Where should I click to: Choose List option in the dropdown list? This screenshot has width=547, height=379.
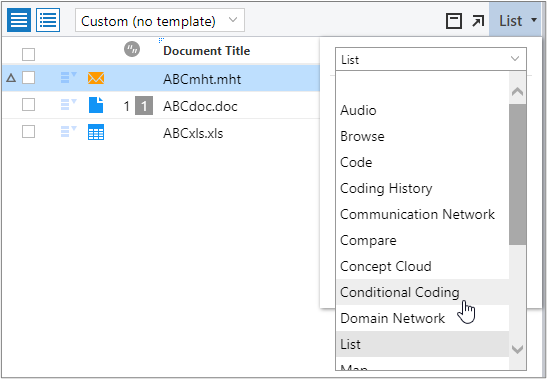[x=422, y=344]
